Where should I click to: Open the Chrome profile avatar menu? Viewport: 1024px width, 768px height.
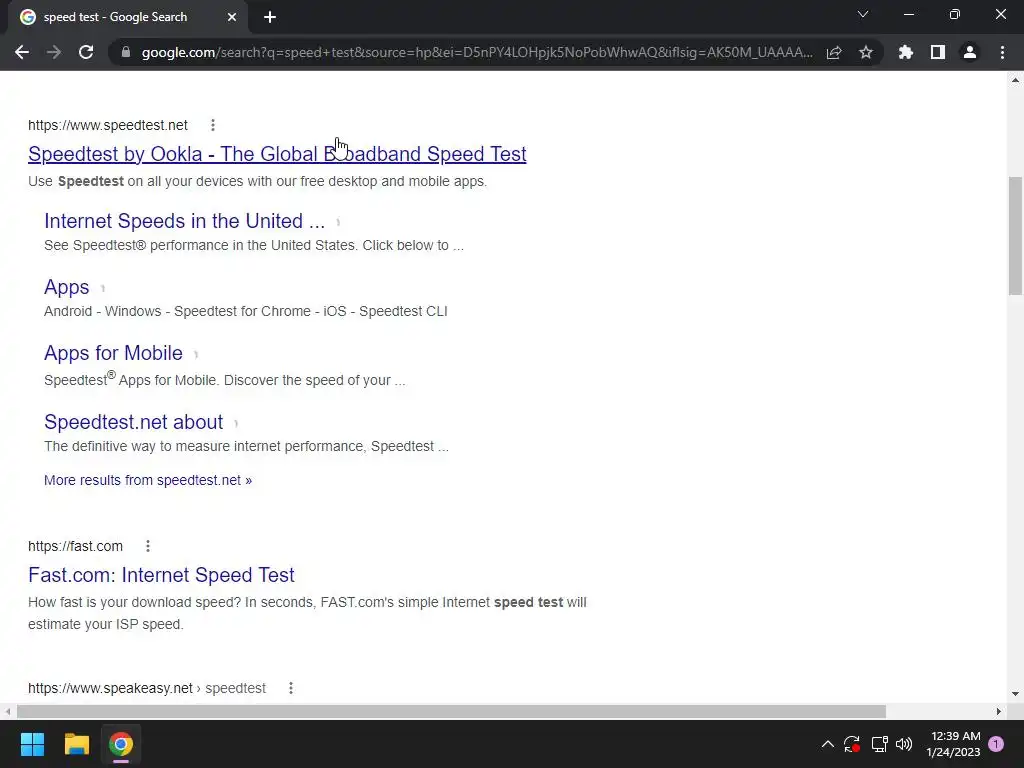970,52
